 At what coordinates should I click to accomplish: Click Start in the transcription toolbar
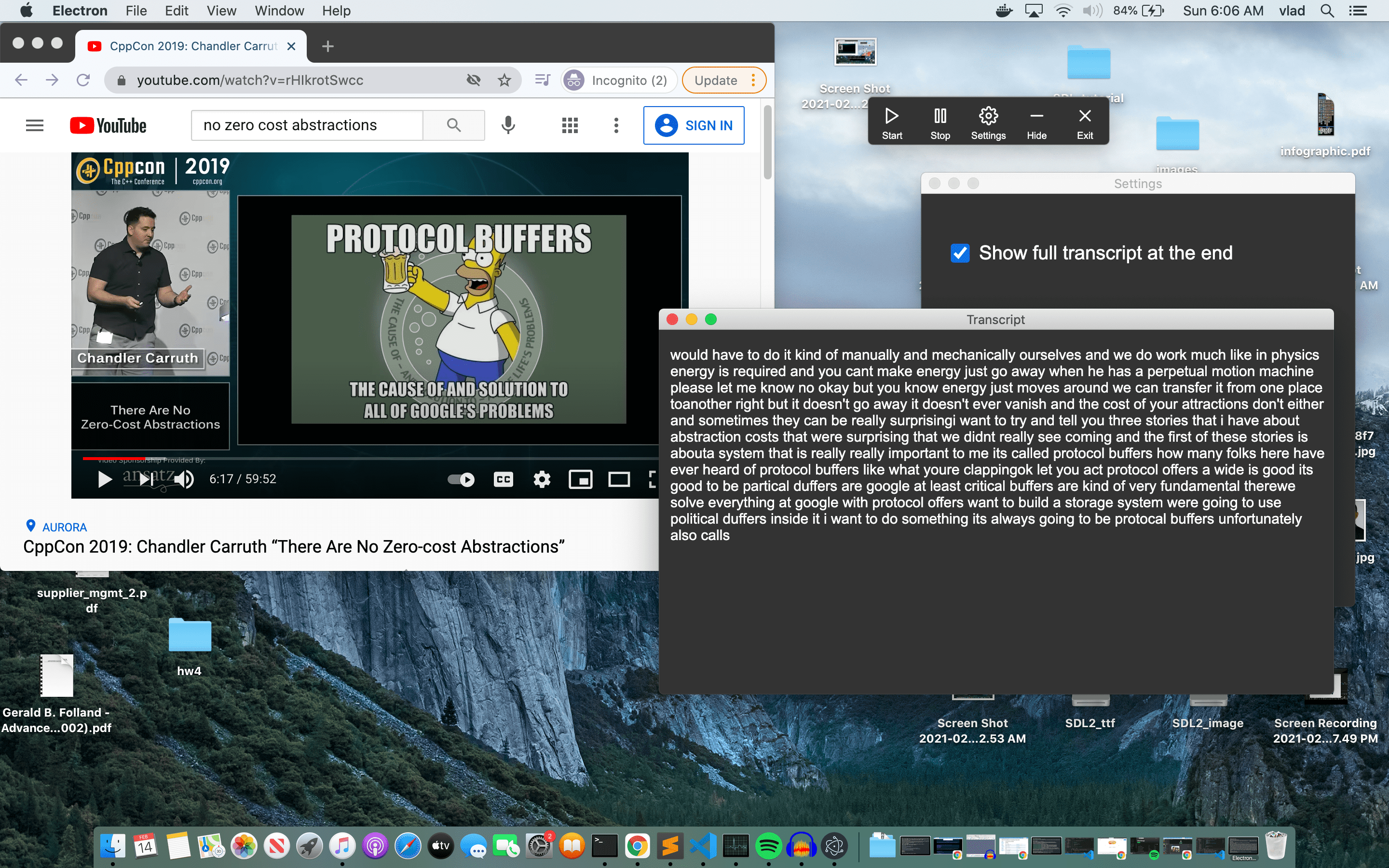[x=891, y=122]
